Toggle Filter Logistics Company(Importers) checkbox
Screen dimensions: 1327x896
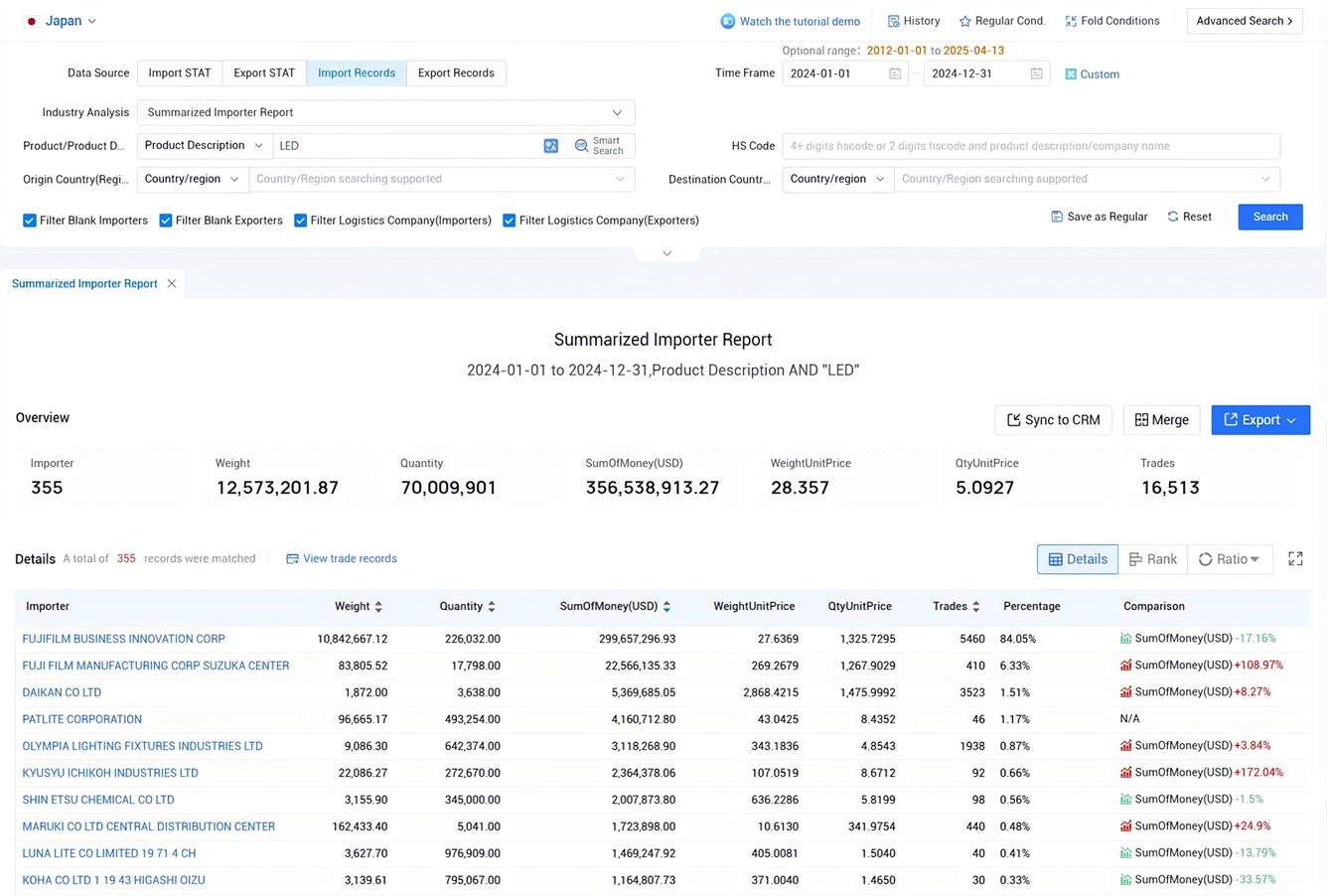point(300,221)
